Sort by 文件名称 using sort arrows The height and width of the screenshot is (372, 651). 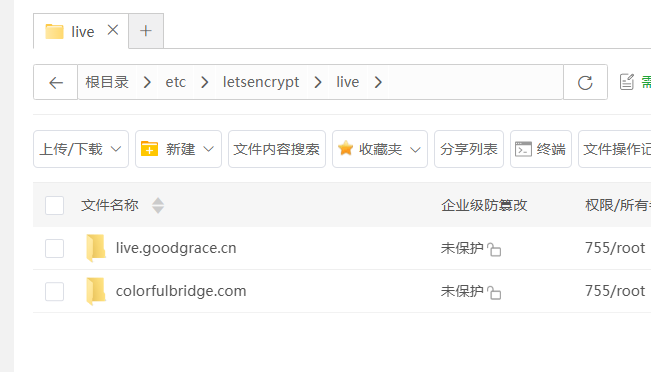[x=158, y=205]
